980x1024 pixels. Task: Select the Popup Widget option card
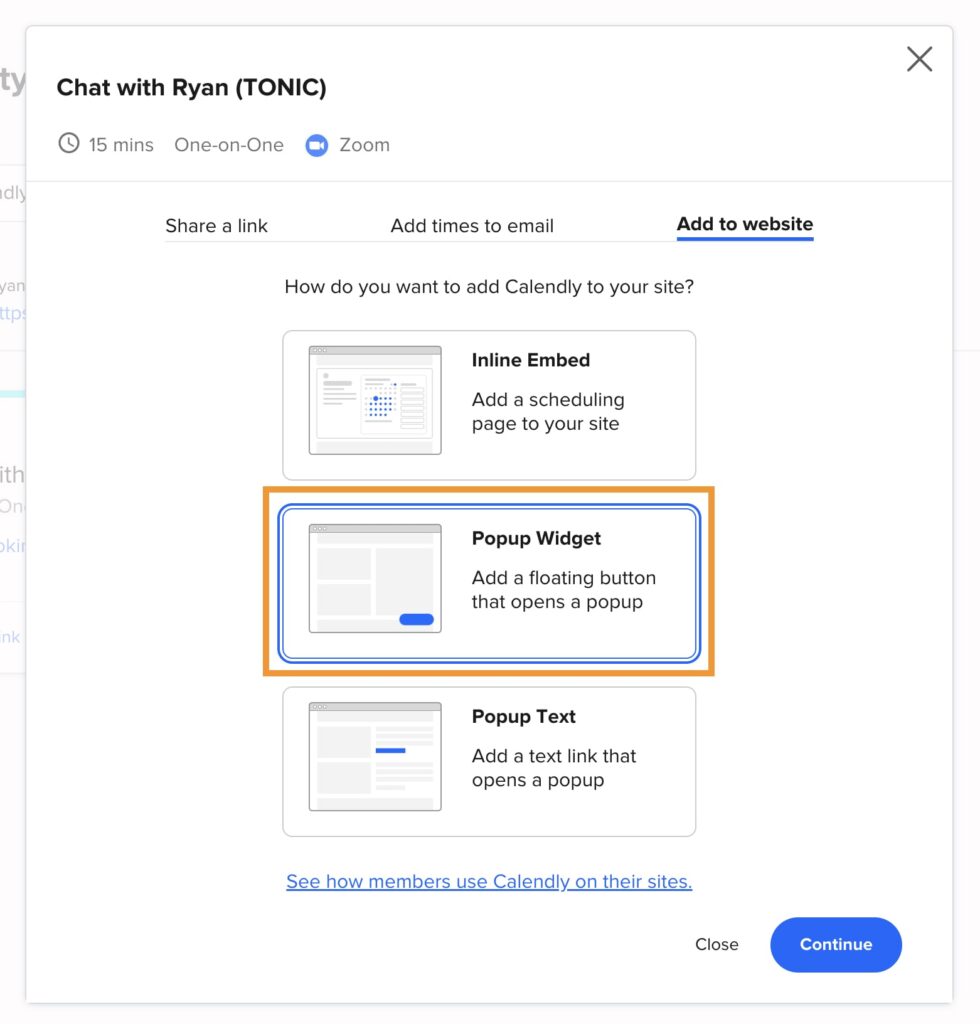click(x=489, y=583)
